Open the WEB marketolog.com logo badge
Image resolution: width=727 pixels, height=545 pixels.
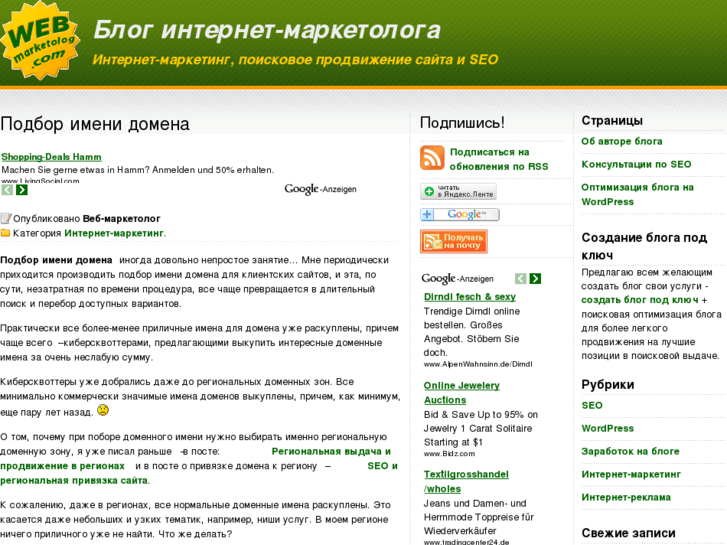40,40
